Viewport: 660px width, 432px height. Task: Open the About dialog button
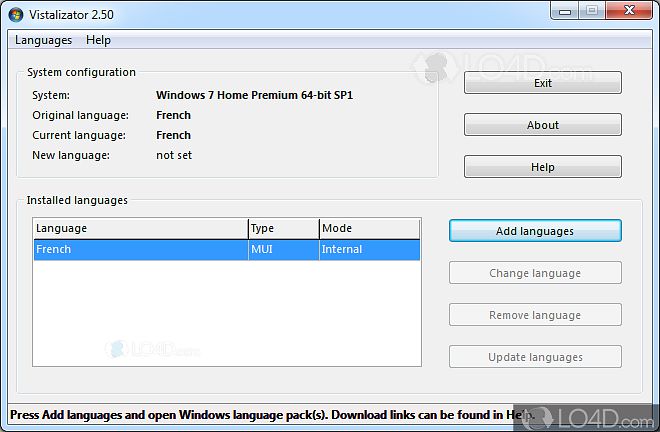[543, 125]
